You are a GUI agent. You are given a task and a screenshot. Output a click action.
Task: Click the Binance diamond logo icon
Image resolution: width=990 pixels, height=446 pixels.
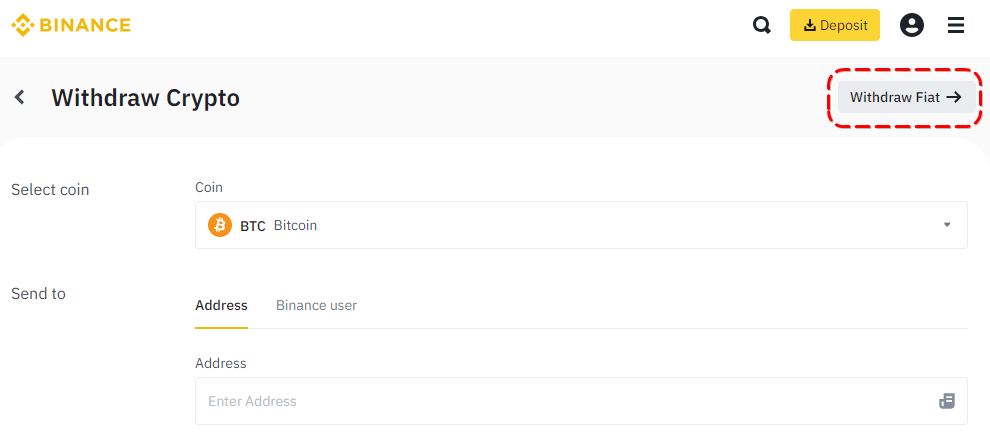pyautogui.click(x=23, y=25)
